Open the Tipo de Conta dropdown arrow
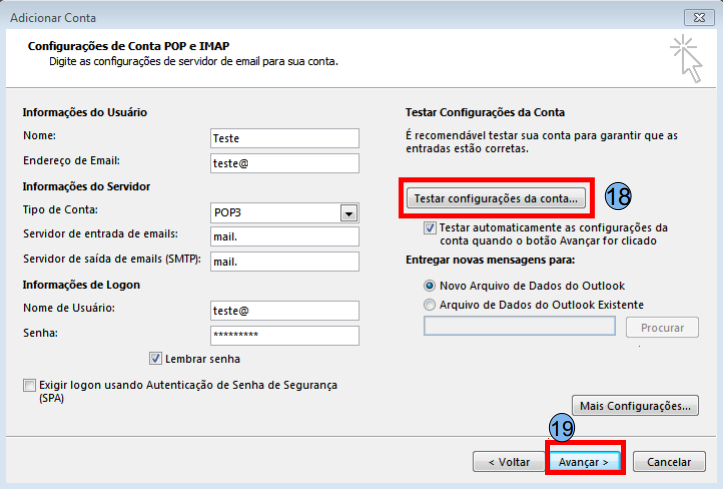The image size is (723, 489). coord(349,213)
